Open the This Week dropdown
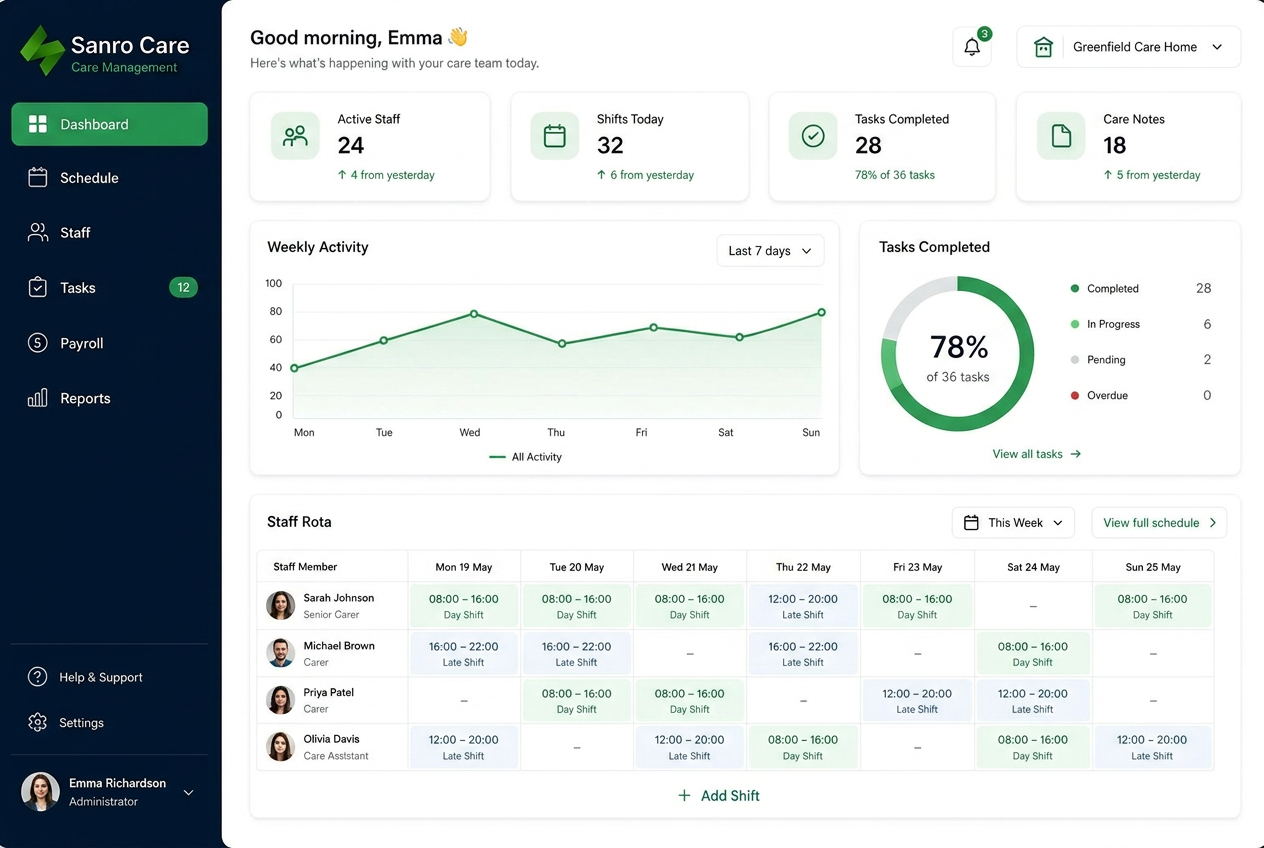Viewport: 1264px width, 848px height. pos(1013,523)
